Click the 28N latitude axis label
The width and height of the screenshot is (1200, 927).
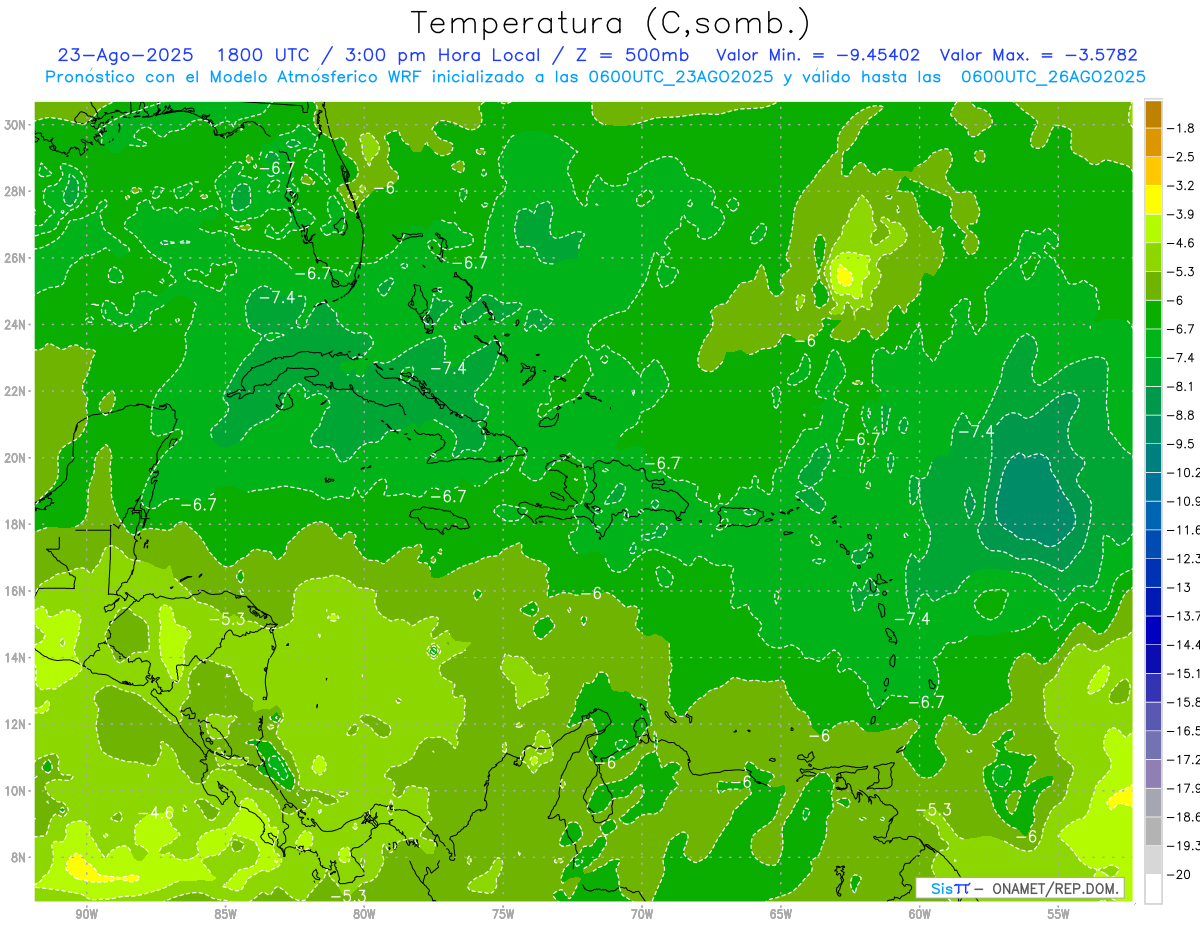click(x=16, y=191)
